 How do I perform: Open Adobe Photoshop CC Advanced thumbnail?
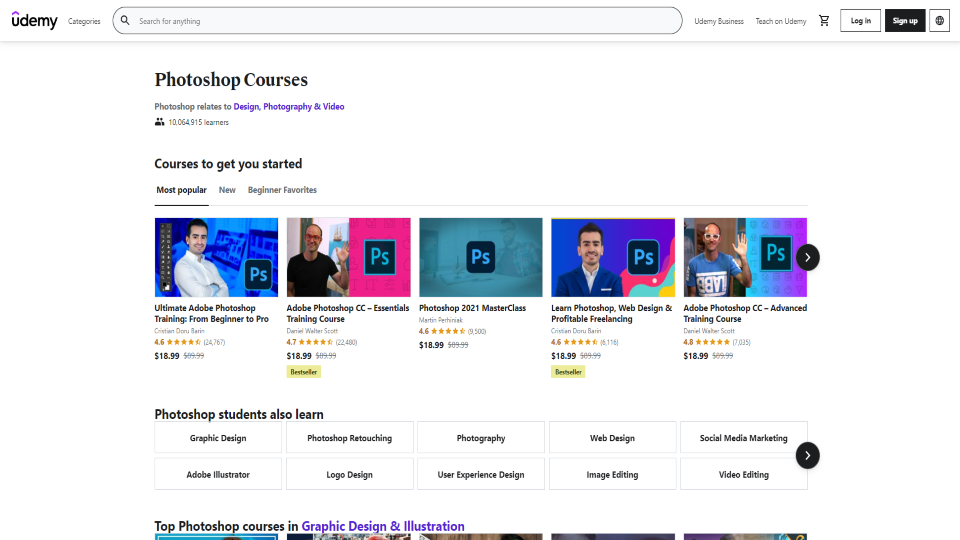coord(745,257)
